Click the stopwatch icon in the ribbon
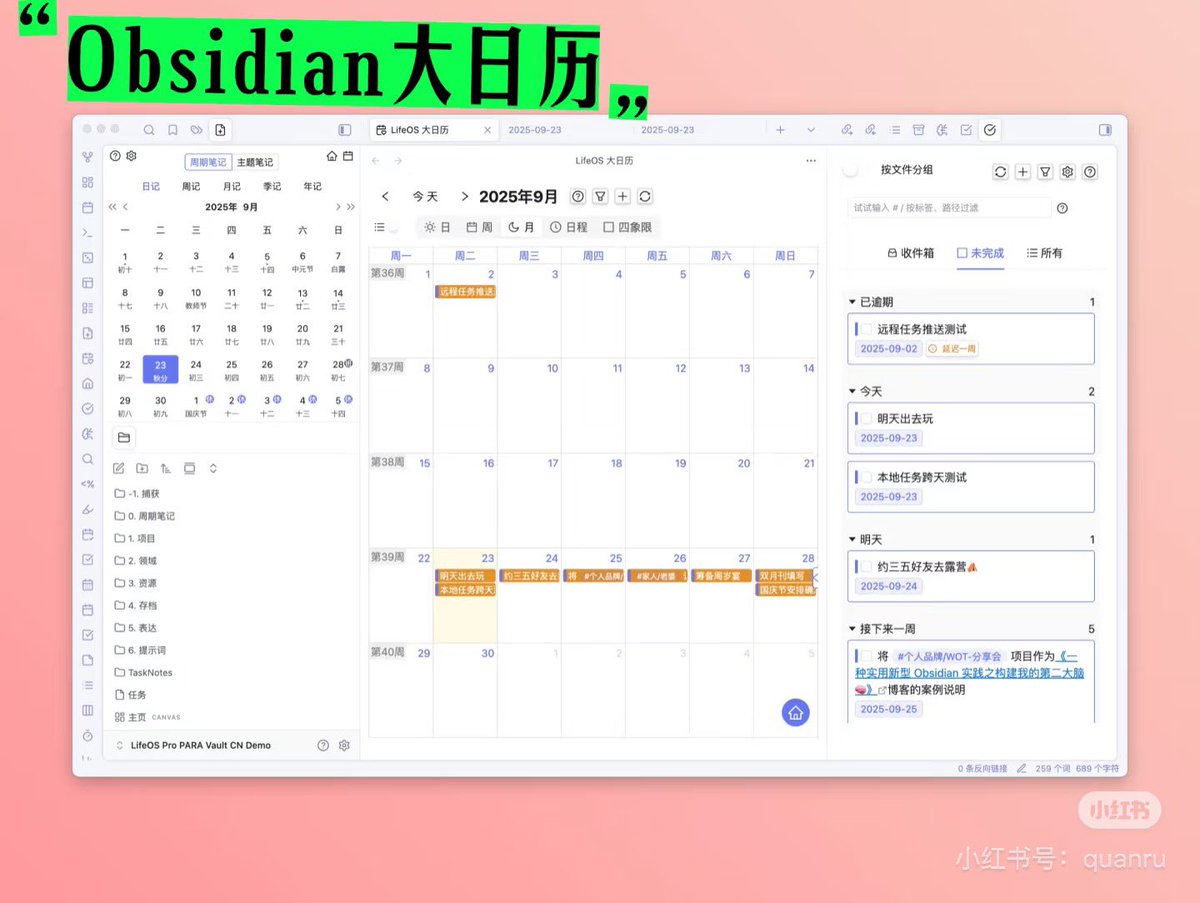Screen dimensions: 1200x903 coord(88,735)
